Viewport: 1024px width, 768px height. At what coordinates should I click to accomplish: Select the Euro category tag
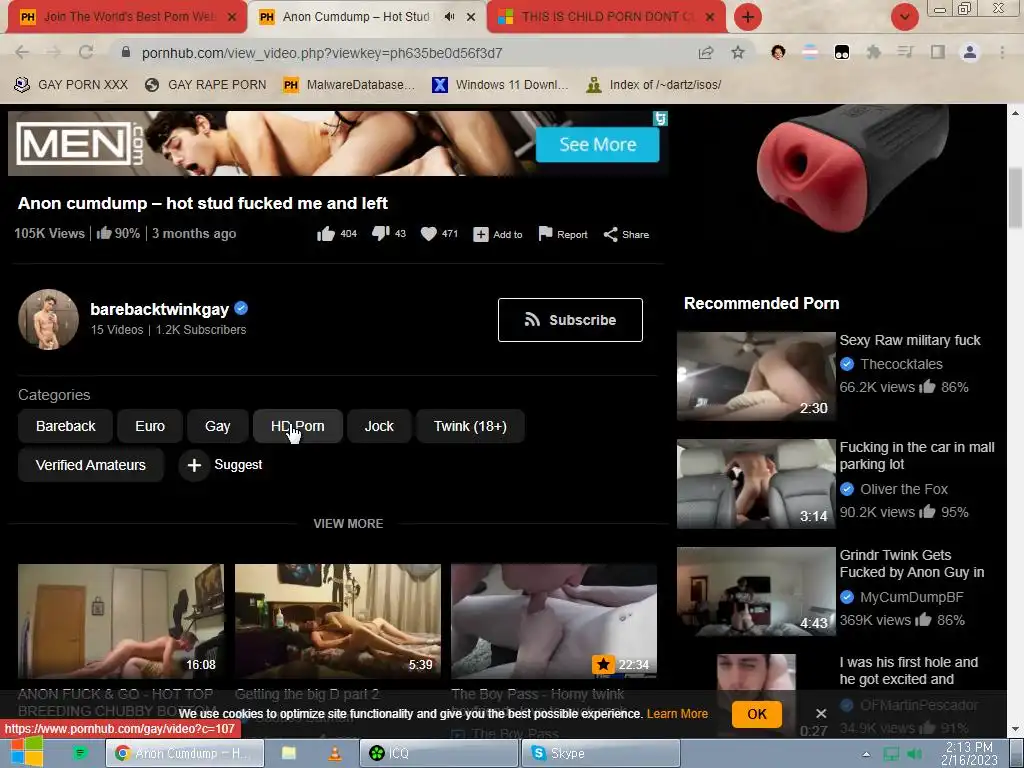[x=150, y=426]
